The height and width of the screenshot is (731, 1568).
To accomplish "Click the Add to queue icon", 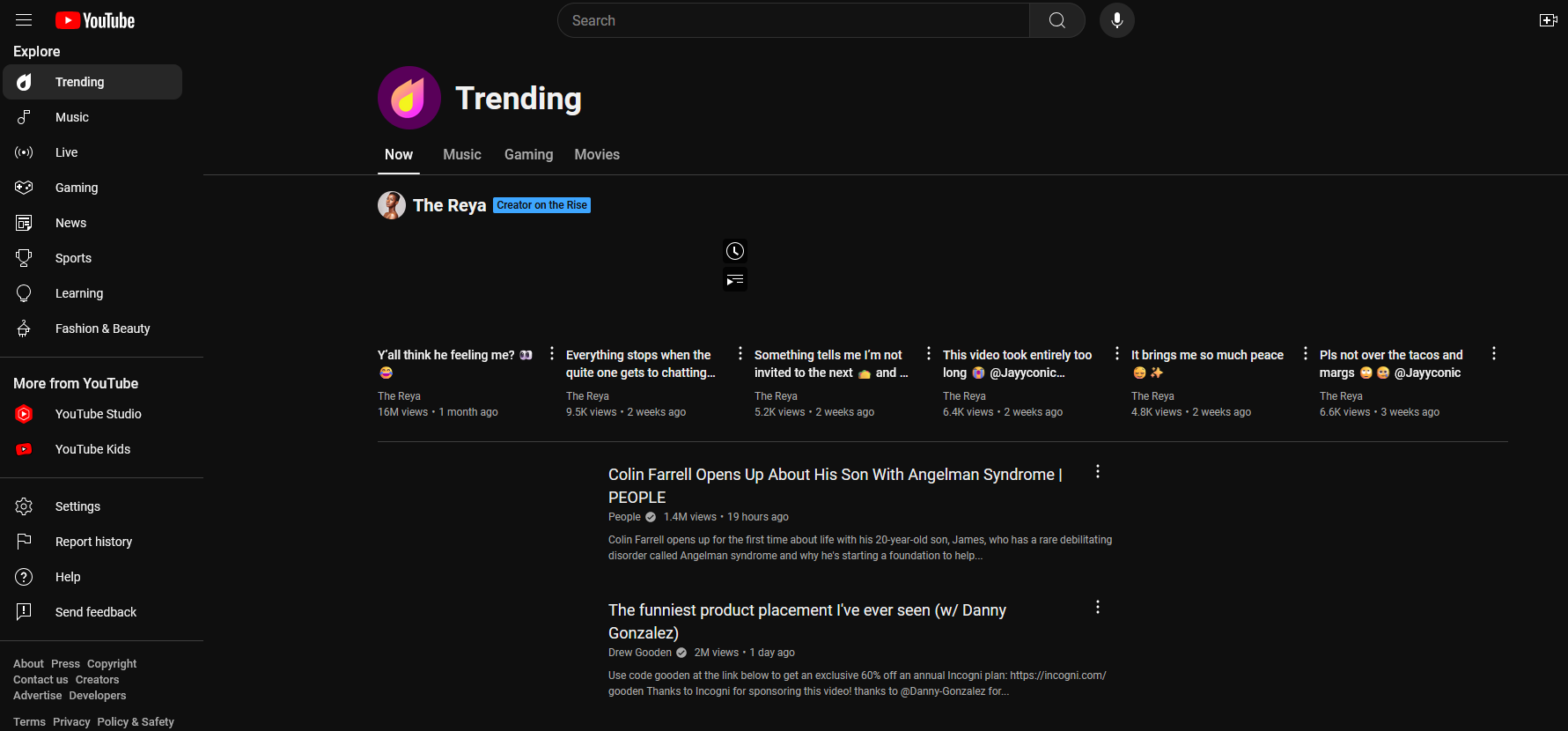I will [735, 280].
